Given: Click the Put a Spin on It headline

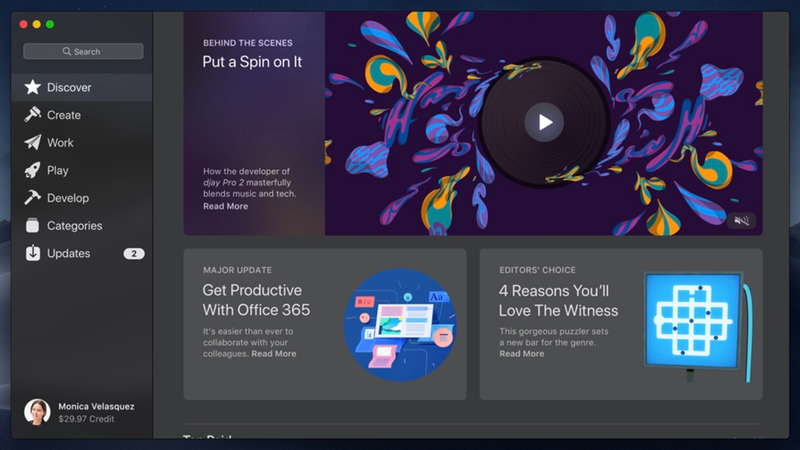Looking at the screenshot, I should tap(252, 62).
